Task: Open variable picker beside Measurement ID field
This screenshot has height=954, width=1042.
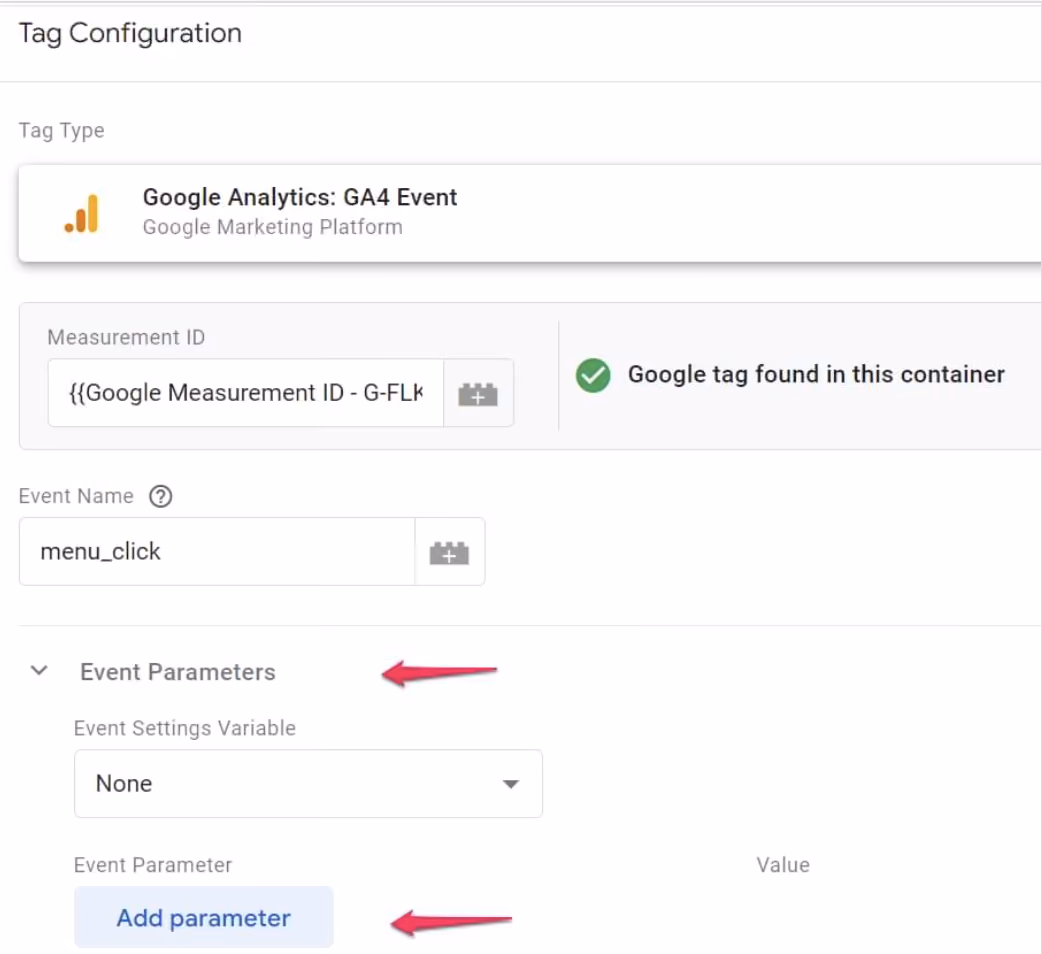Action: [478, 393]
